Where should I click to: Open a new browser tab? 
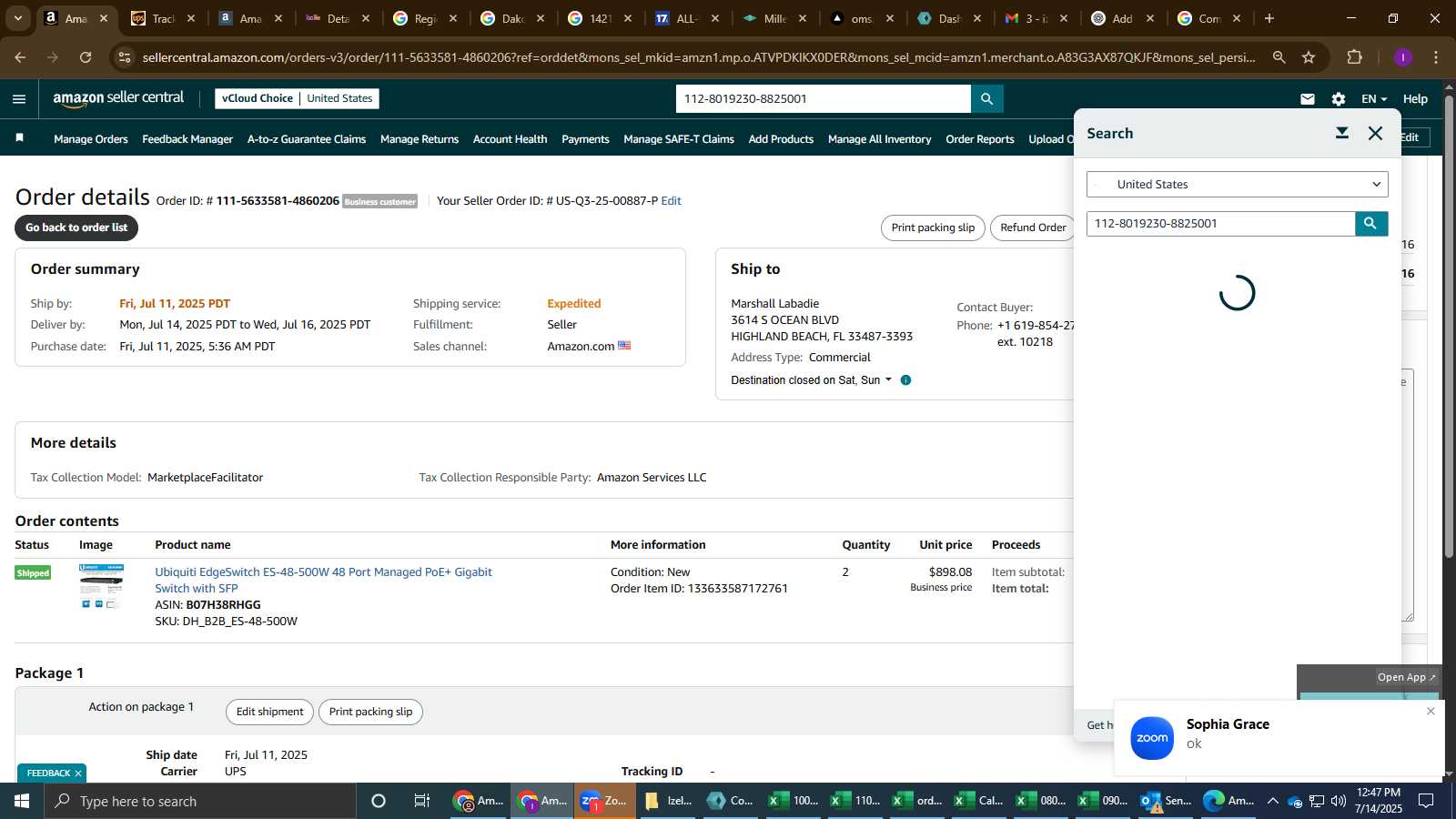pos(1269,18)
